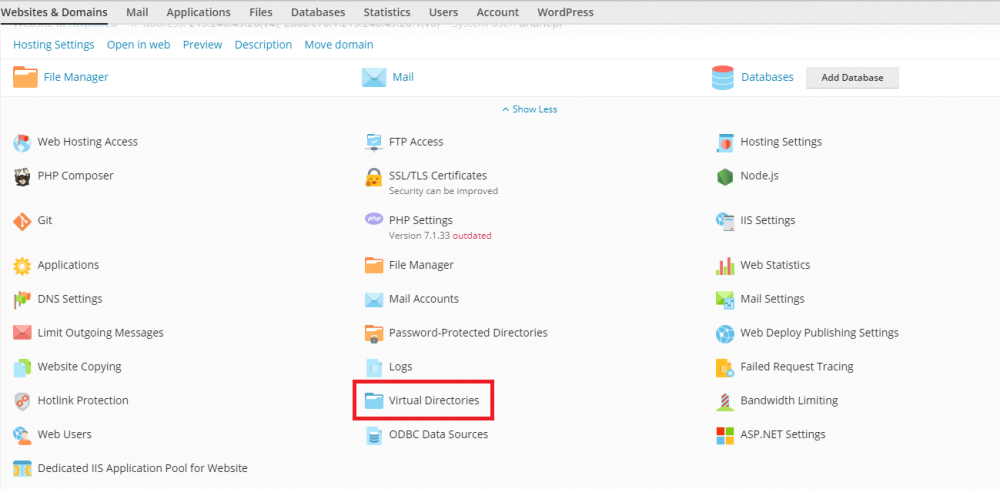The width and height of the screenshot is (1000, 489).
Task: Click the Web Statistics chart icon
Action: (725, 265)
